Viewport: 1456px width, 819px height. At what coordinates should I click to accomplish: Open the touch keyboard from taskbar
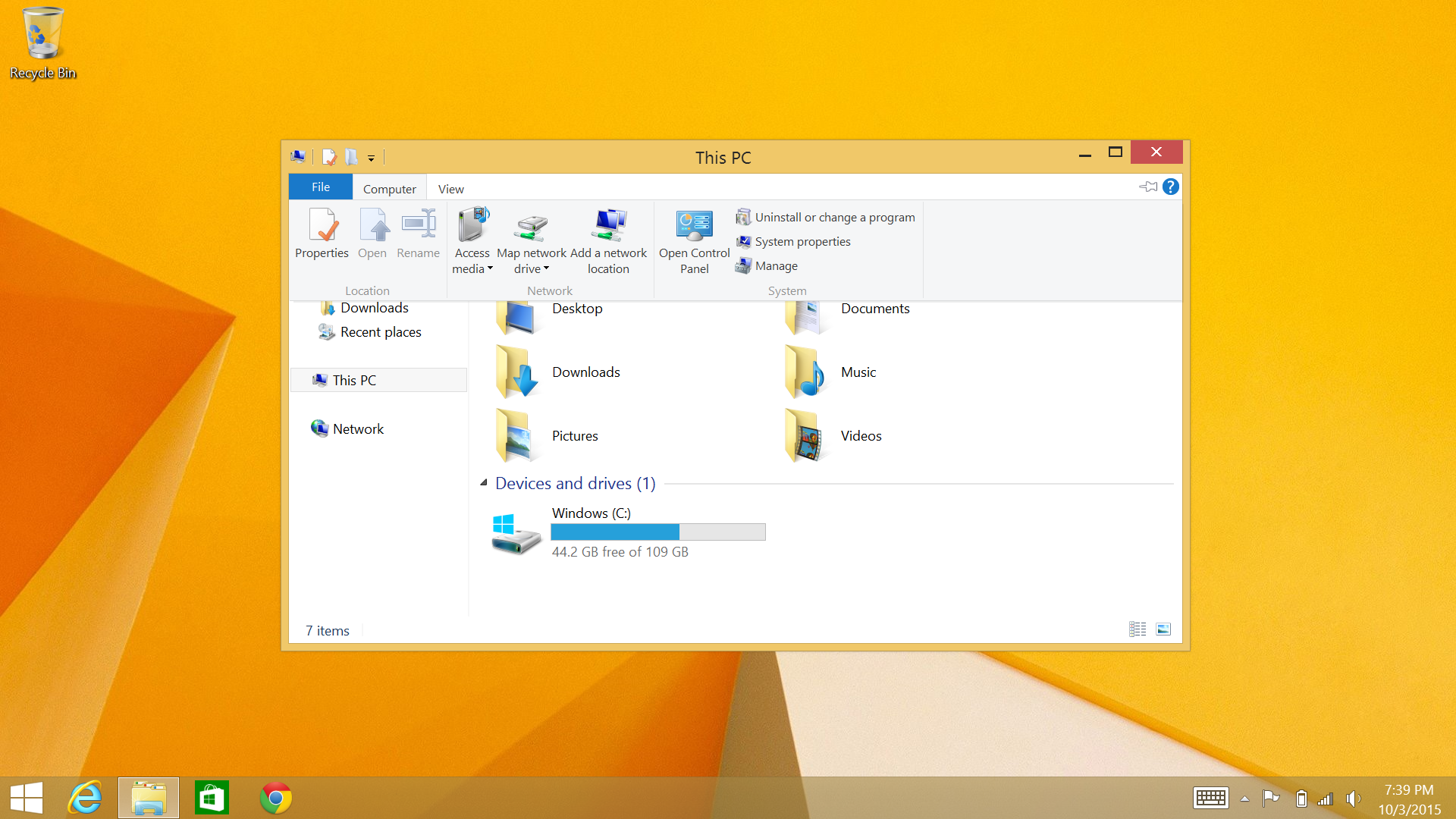tap(1210, 798)
